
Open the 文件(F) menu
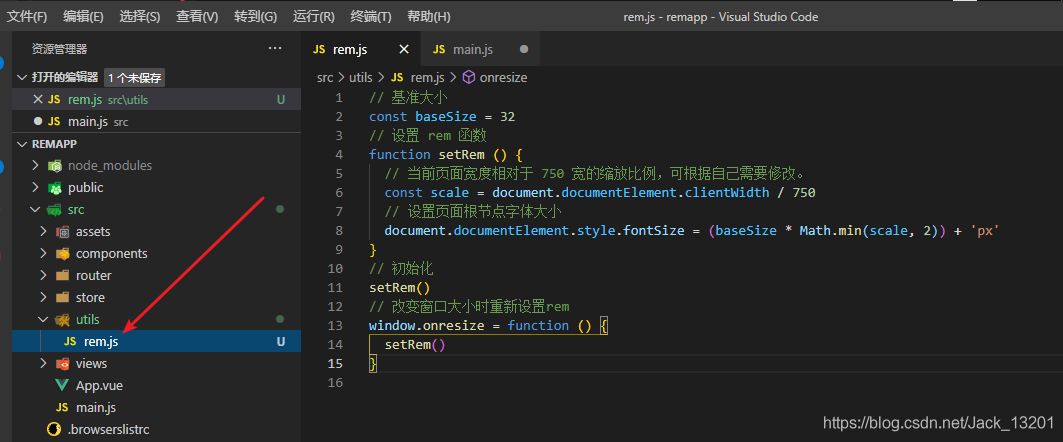[27, 17]
